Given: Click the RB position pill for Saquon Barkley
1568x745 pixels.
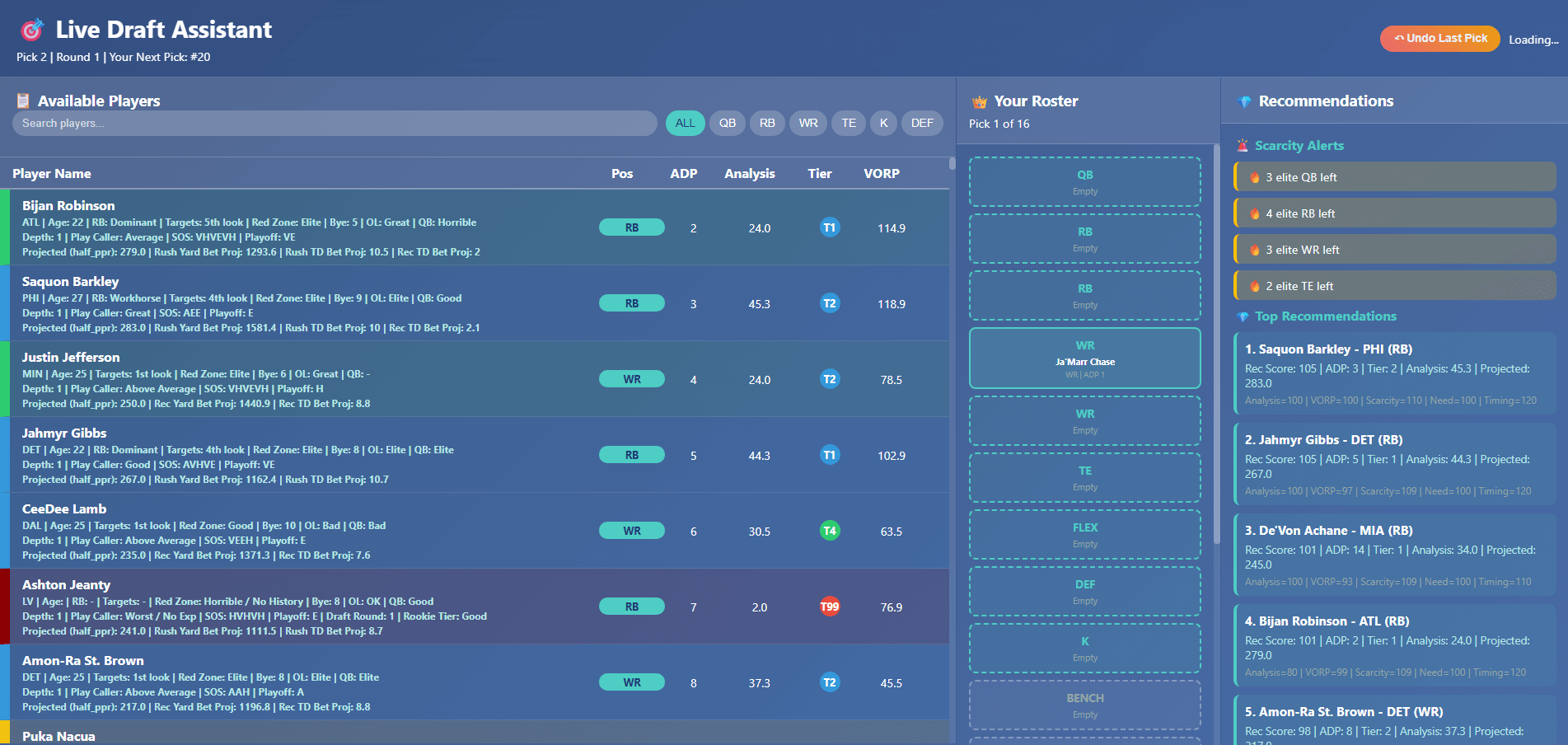Looking at the screenshot, I should (x=632, y=303).
